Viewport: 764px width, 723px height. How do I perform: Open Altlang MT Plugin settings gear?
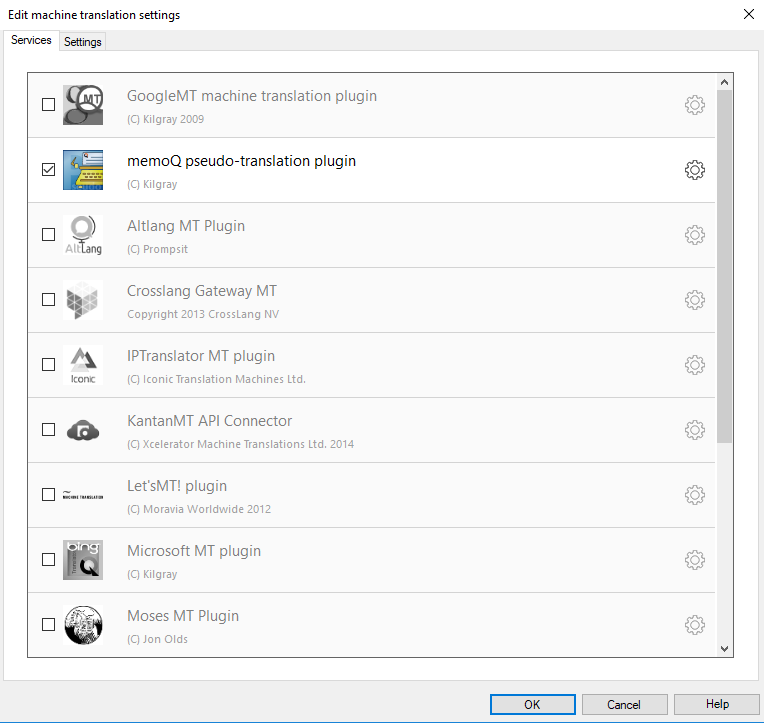coord(694,235)
